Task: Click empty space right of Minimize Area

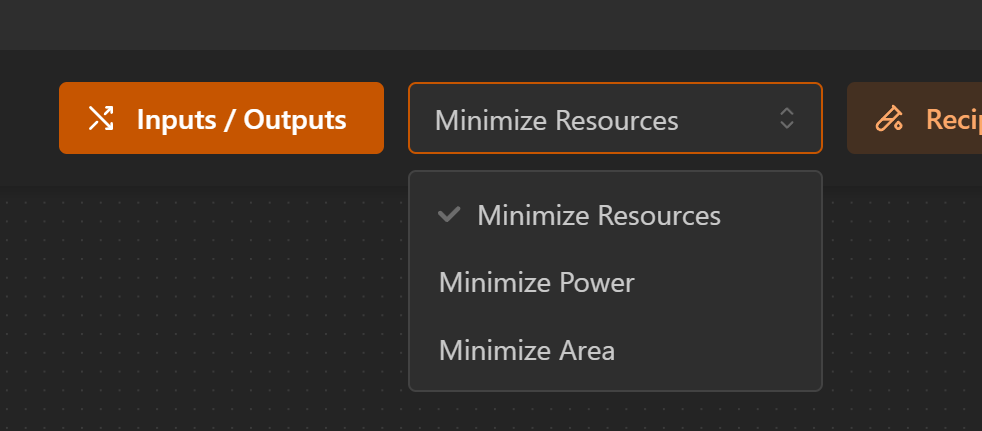Action: [x=720, y=351]
